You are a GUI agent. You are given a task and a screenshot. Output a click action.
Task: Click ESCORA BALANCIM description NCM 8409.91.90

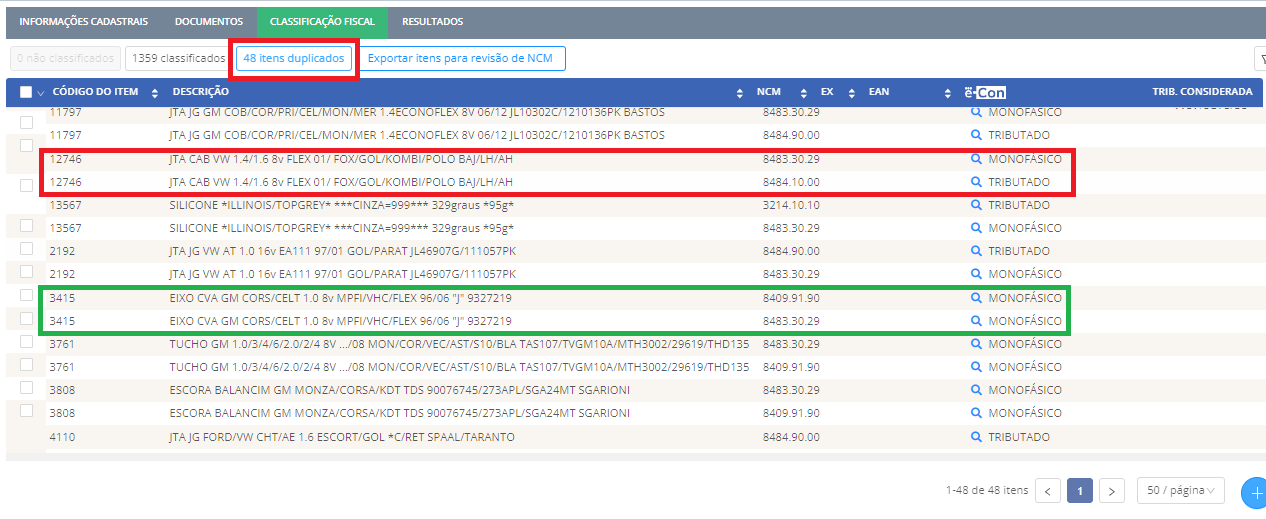[400, 413]
